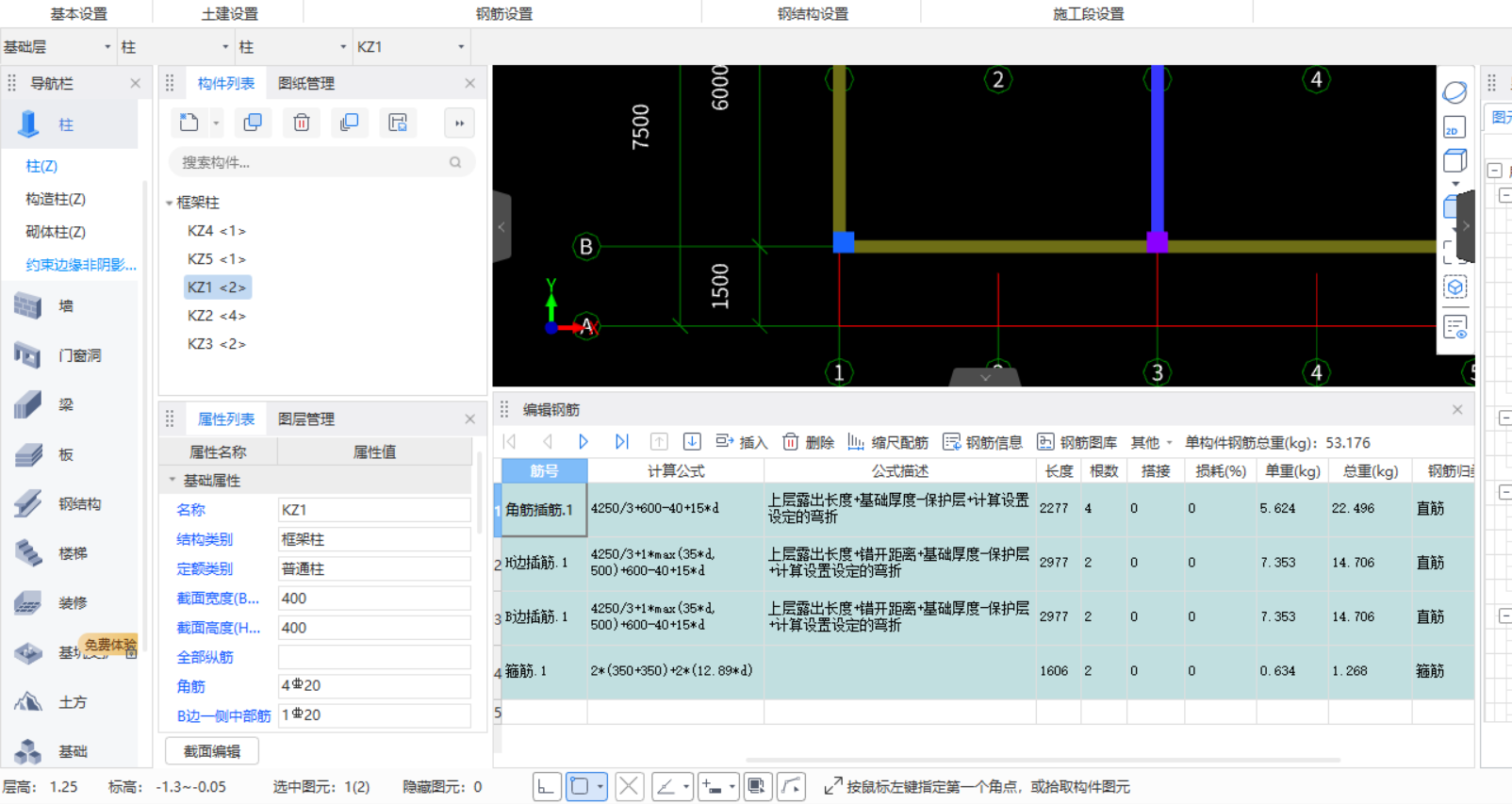1512x804 pixels.
Task: Switch to 图层管理 tab
Action: pyautogui.click(x=306, y=418)
